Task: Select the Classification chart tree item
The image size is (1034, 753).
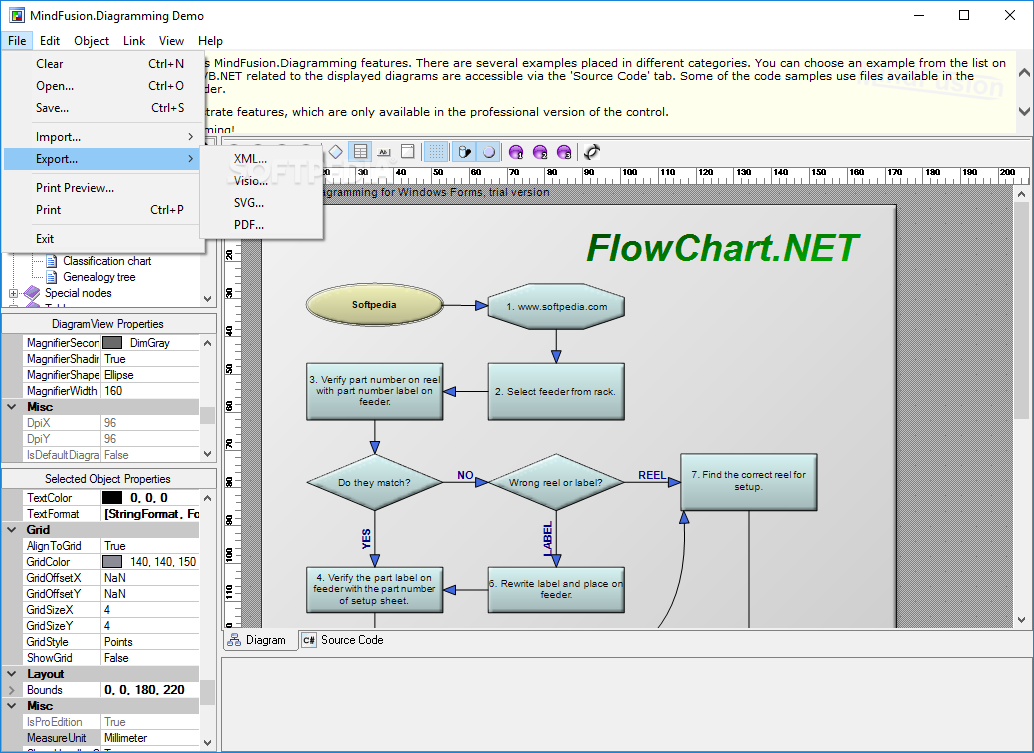Action: click(107, 261)
